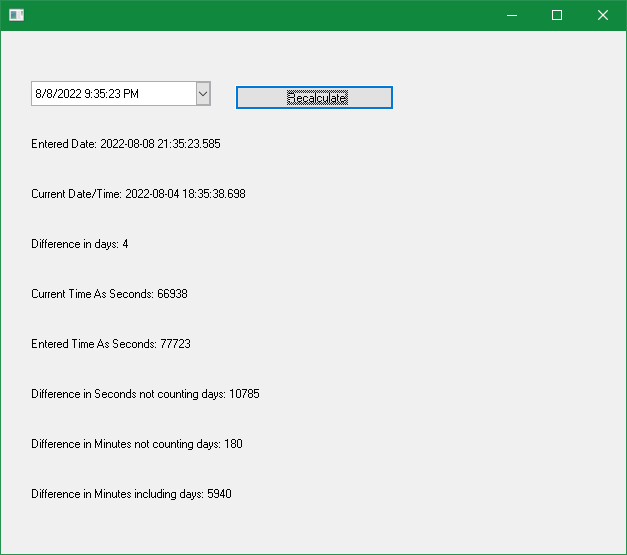
Task: Click 'Difference in Seconds not counting days: 10785'
Action: (x=145, y=394)
